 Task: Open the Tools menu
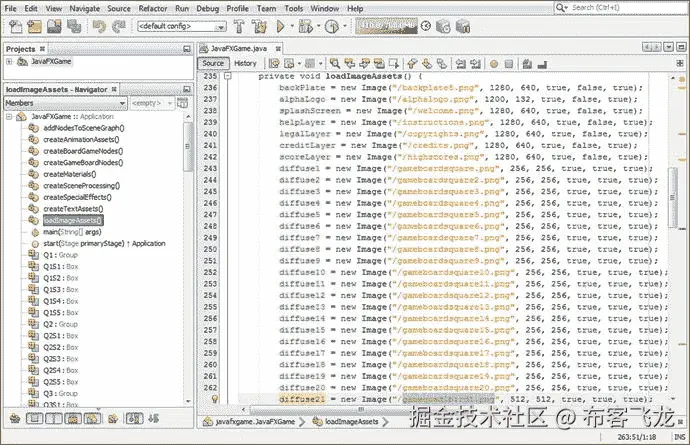[x=294, y=8]
